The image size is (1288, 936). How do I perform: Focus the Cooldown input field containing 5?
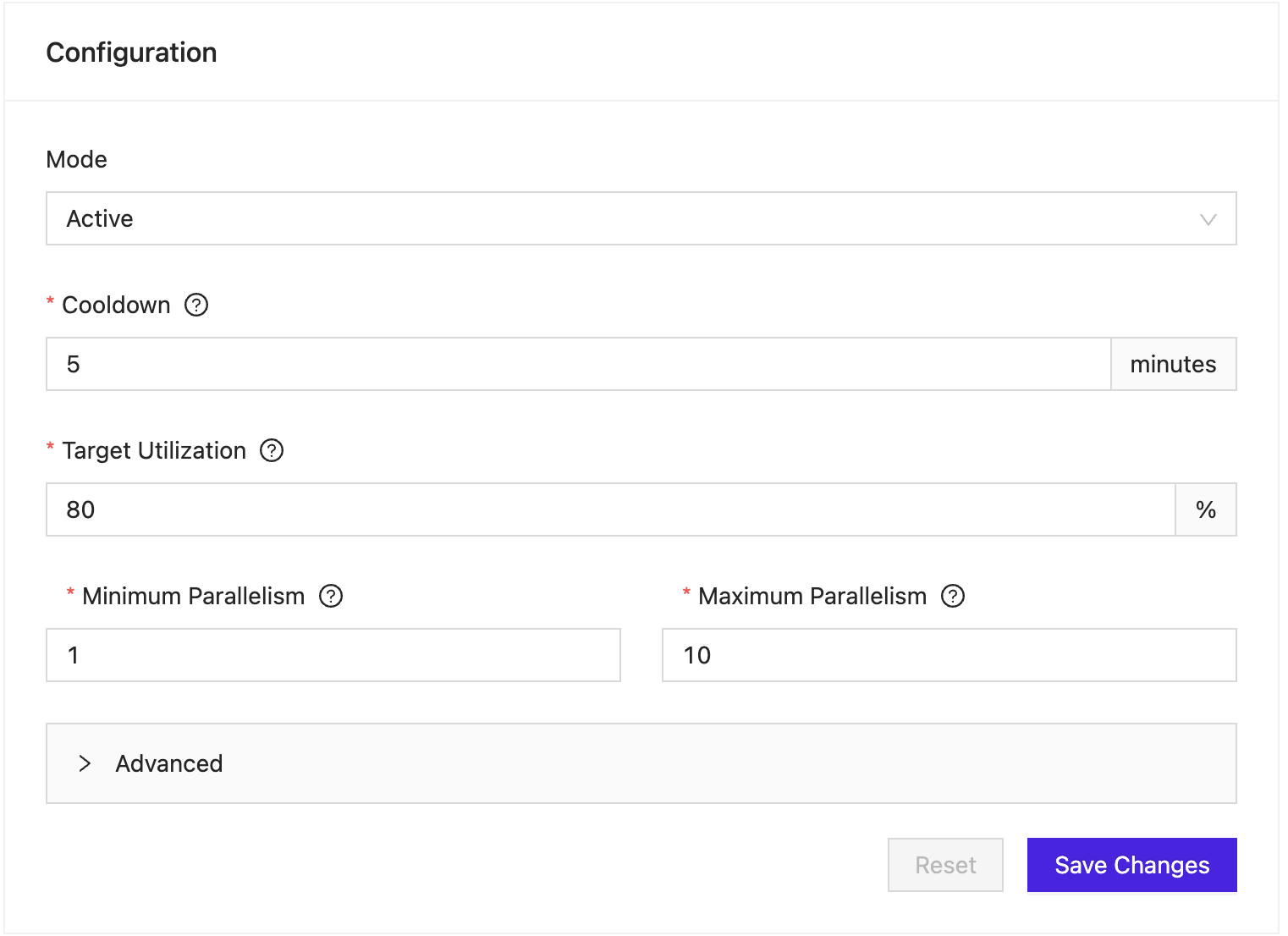[579, 364]
